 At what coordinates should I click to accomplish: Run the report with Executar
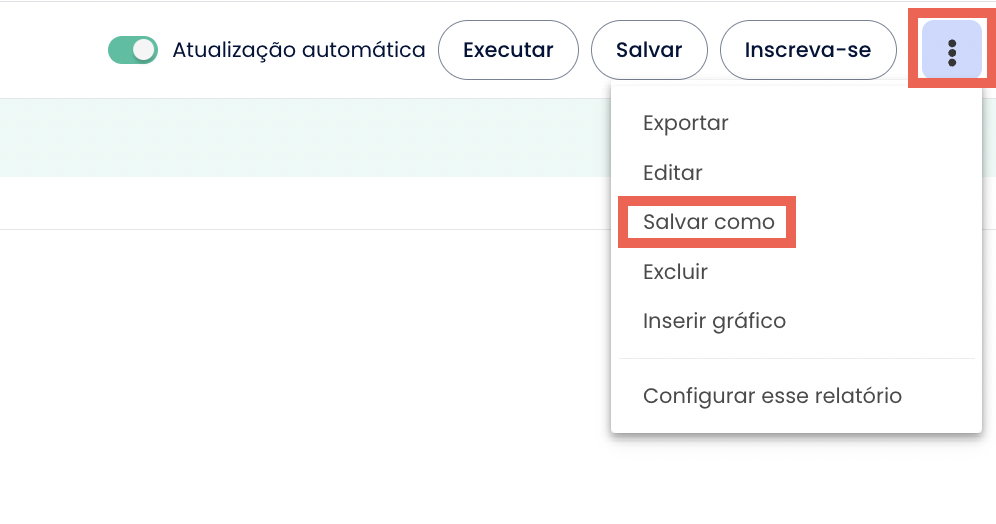click(508, 50)
